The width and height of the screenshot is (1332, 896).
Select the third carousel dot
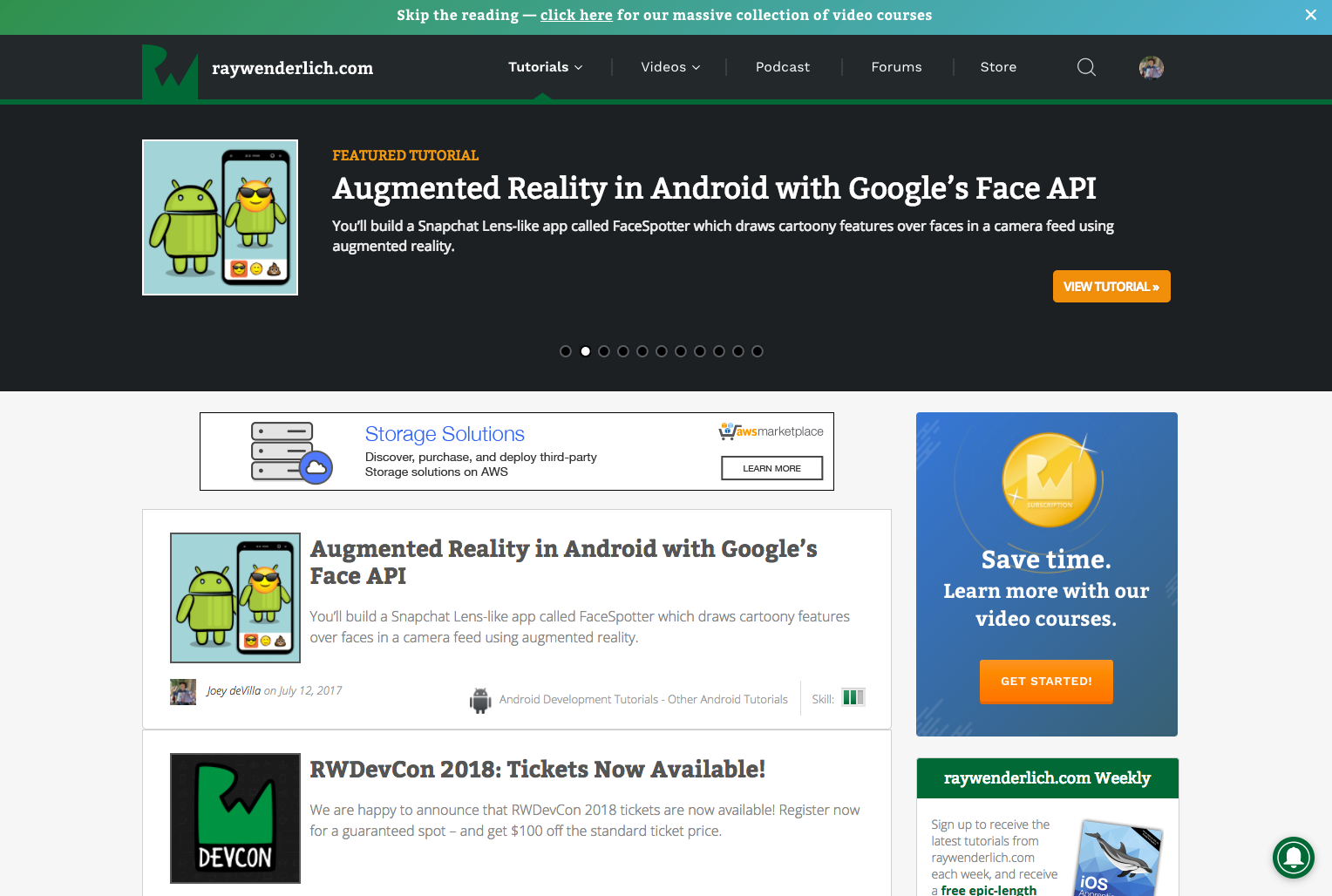604,351
